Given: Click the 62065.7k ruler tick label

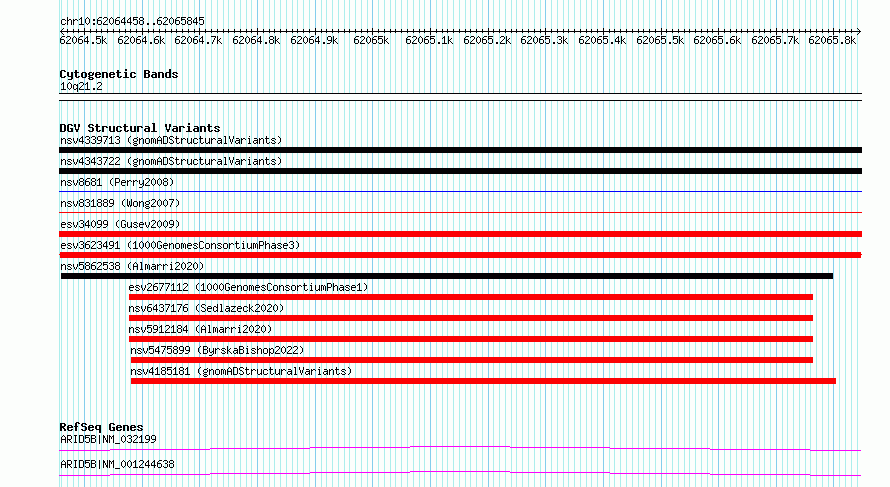Looking at the screenshot, I should (775, 40).
